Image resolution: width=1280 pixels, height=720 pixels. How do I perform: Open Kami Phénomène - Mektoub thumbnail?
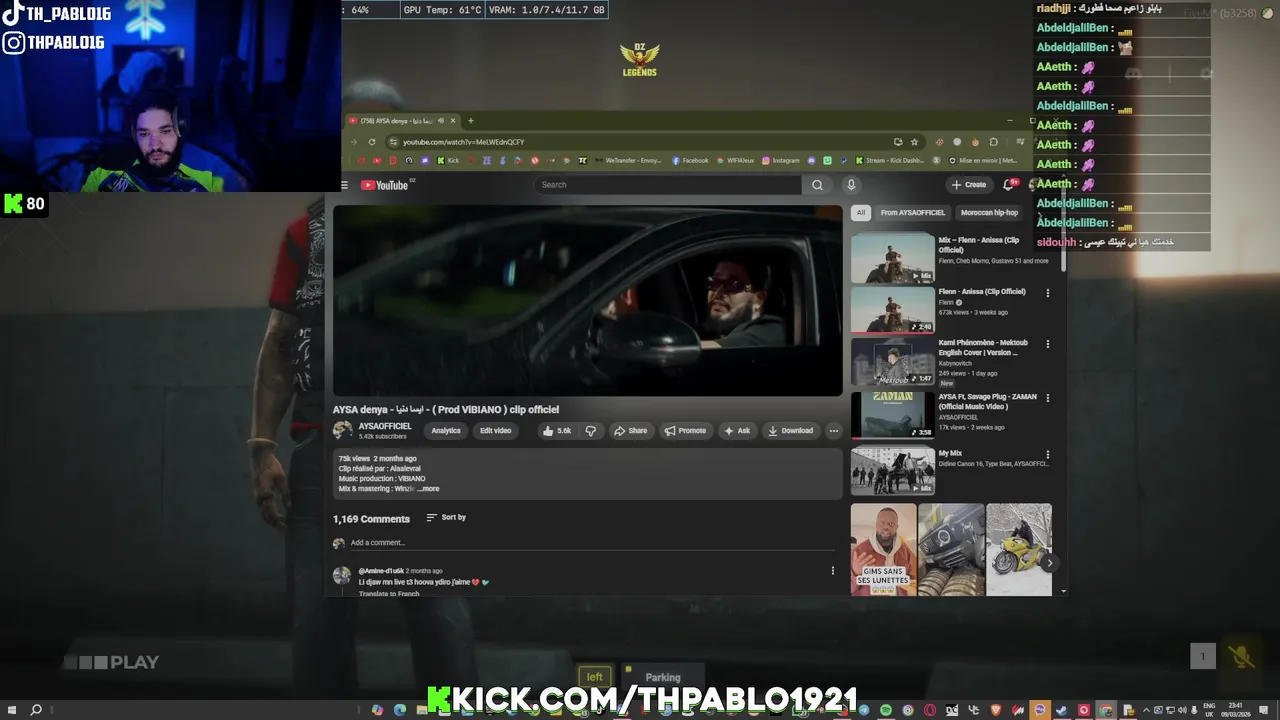pyautogui.click(x=892, y=362)
